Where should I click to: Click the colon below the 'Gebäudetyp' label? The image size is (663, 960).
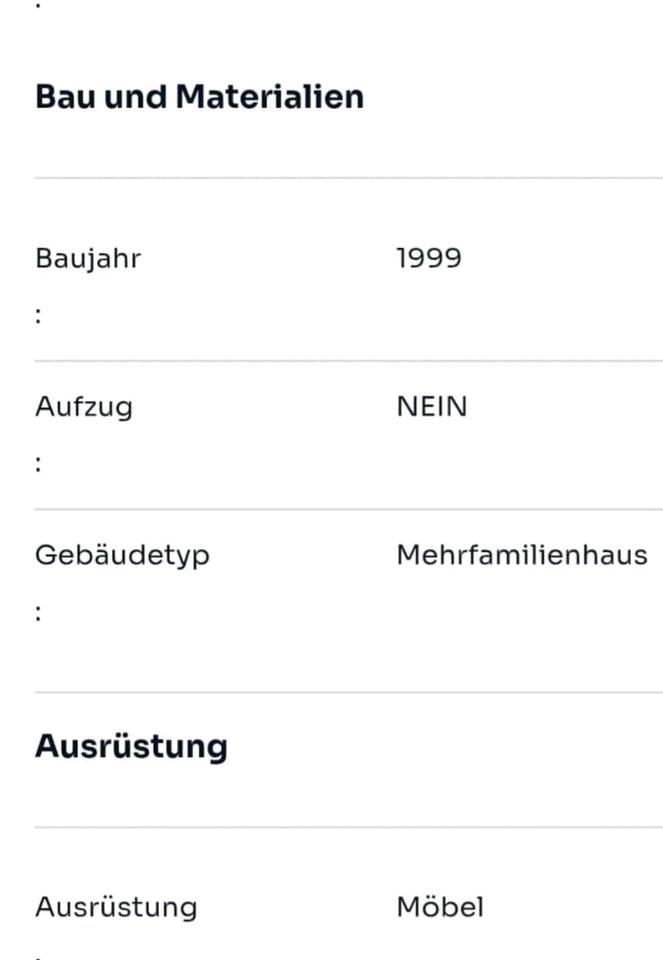pyautogui.click(x=38, y=613)
